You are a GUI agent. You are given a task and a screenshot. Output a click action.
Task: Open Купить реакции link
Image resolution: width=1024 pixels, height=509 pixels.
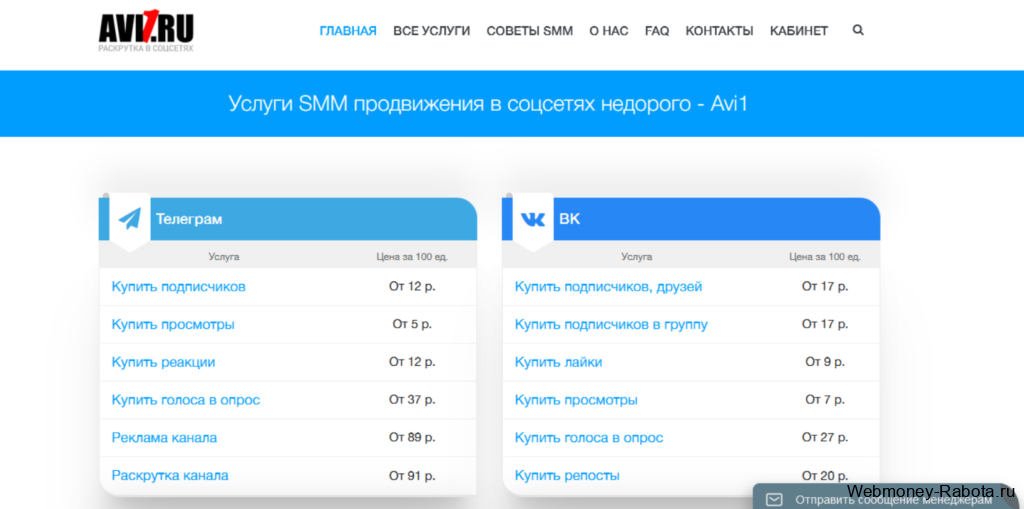[x=163, y=362]
